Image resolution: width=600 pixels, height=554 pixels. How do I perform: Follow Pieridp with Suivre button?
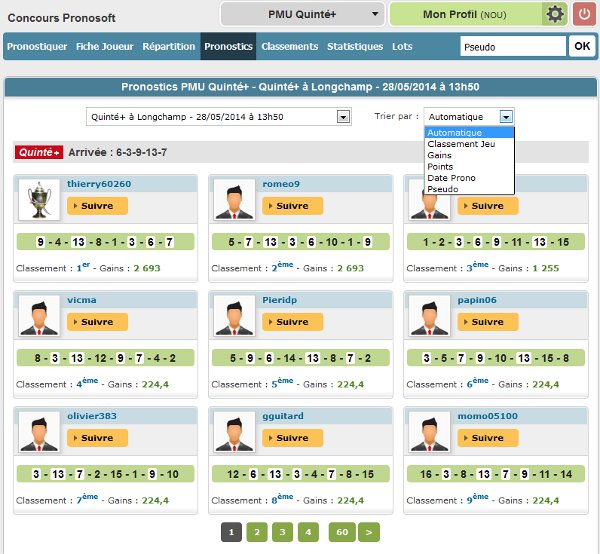[x=292, y=322]
